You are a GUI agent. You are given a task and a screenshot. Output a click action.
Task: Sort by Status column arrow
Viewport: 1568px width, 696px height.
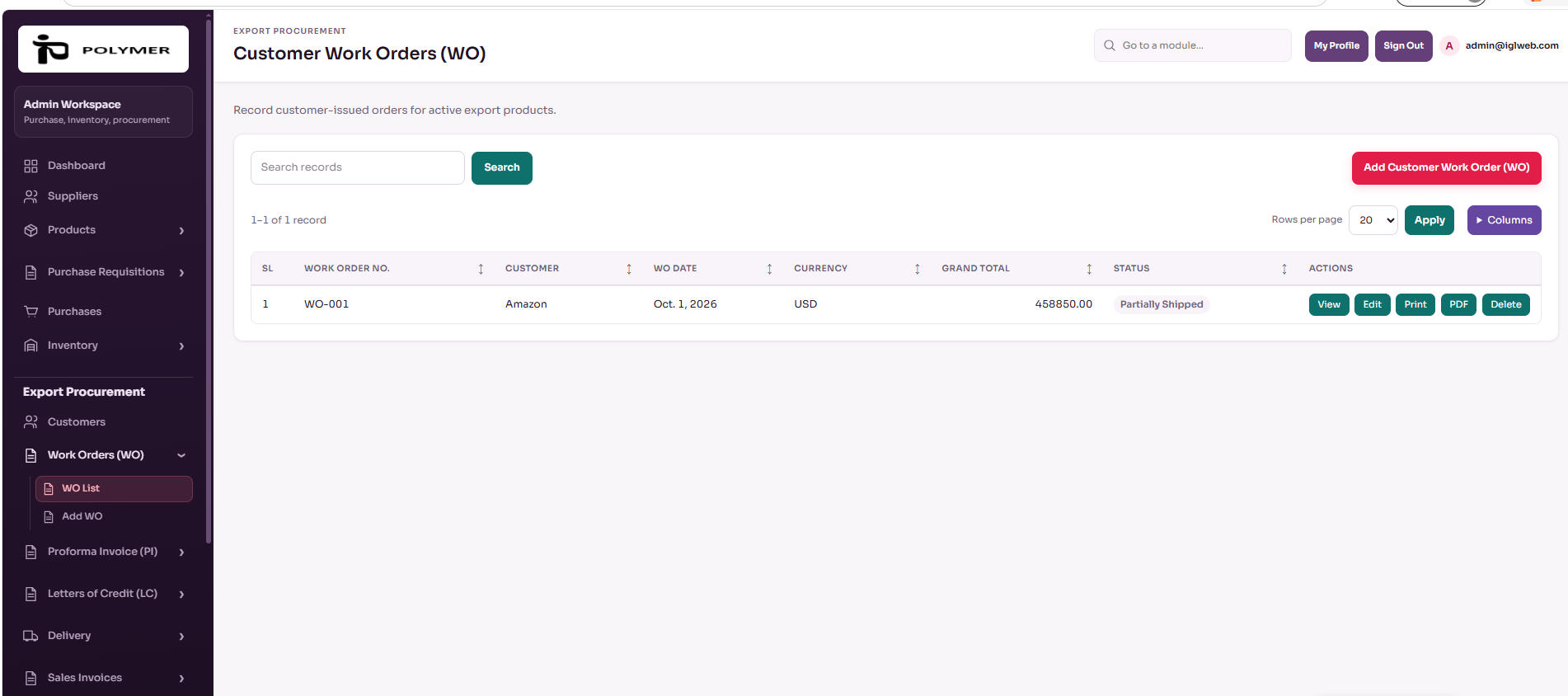(x=1284, y=269)
